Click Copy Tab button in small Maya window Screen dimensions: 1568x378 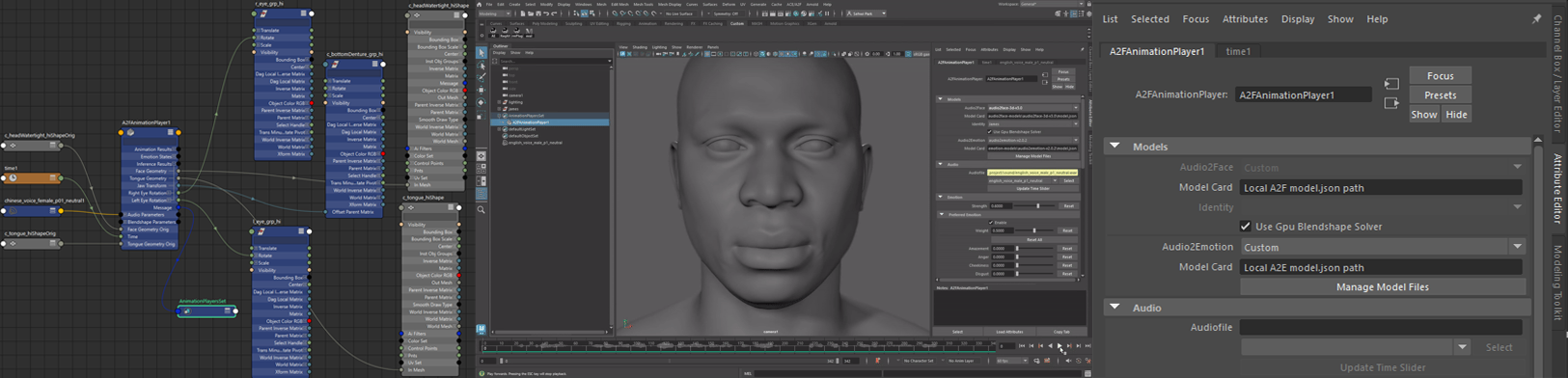pos(1061,332)
